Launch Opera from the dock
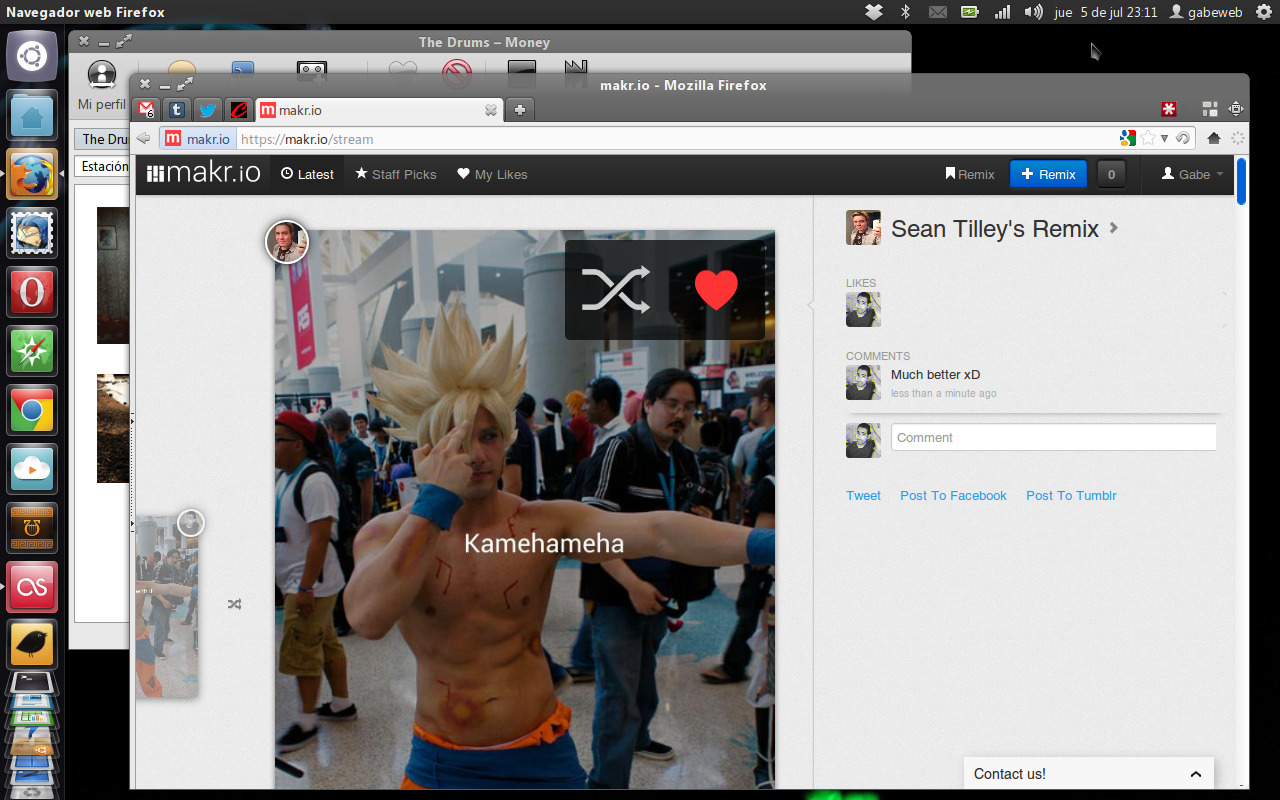The width and height of the screenshot is (1280, 800). tap(32, 292)
